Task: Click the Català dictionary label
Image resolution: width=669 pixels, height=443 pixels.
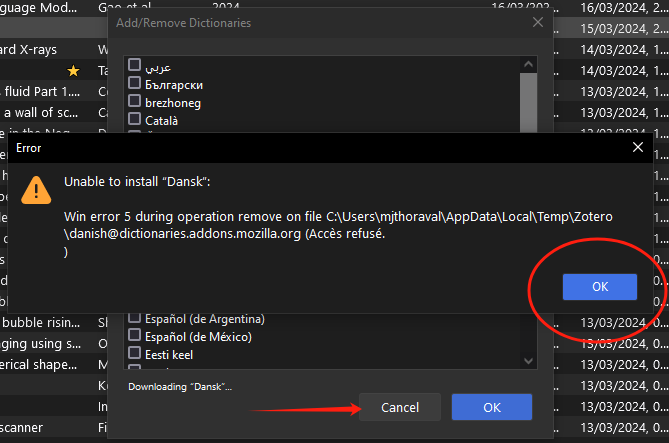Action: tap(161, 121)
